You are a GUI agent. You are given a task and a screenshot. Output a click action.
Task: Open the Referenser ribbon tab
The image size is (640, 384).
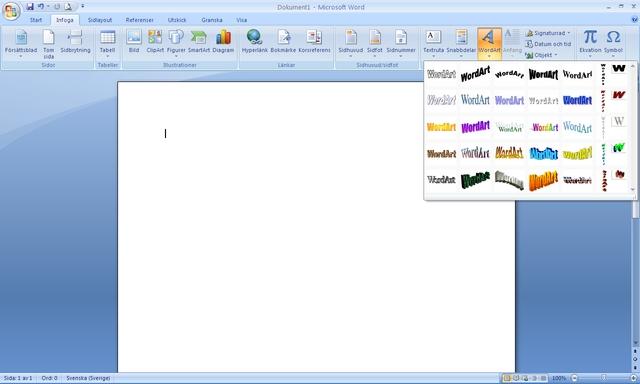(140, 20)
